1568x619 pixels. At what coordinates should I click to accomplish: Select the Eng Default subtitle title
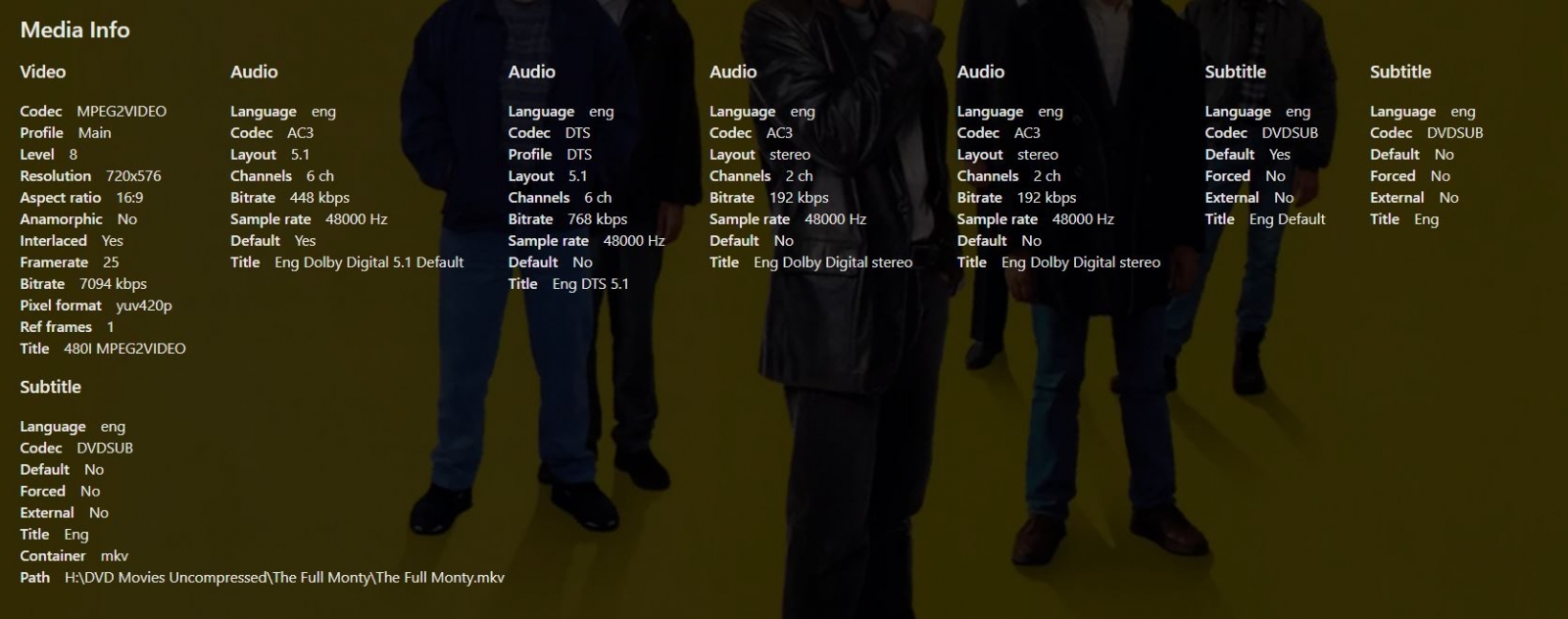1287,218
